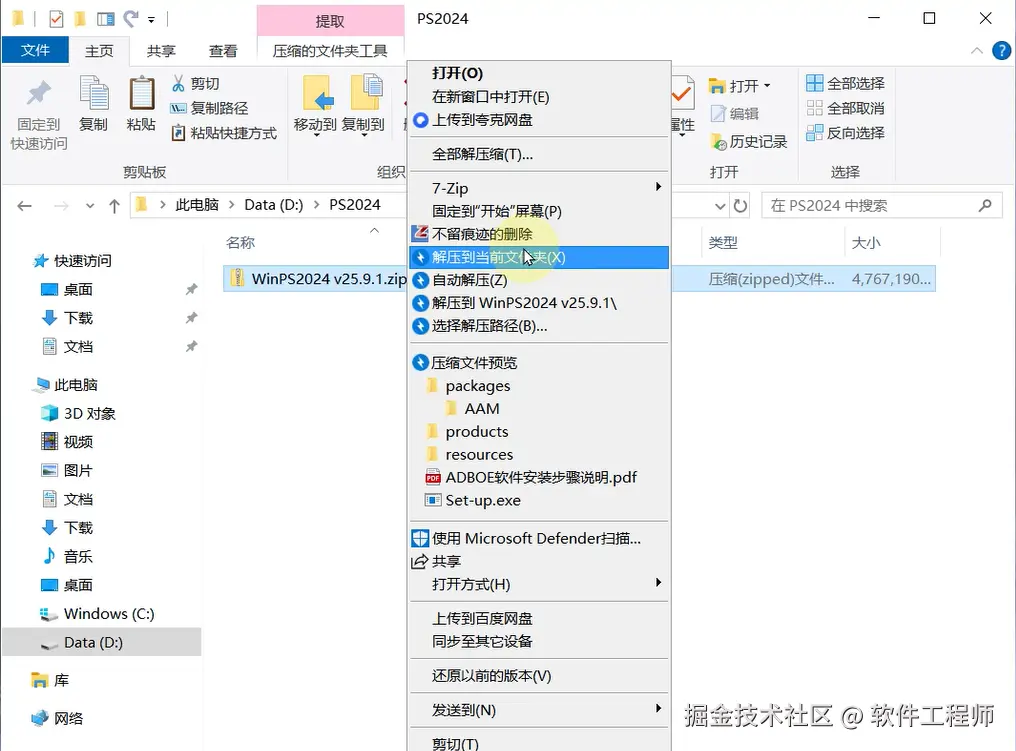This screenshot has width=1016, height=751.
Task: Select Windows (C:) in navigation pane
Action: click(97, 614)
